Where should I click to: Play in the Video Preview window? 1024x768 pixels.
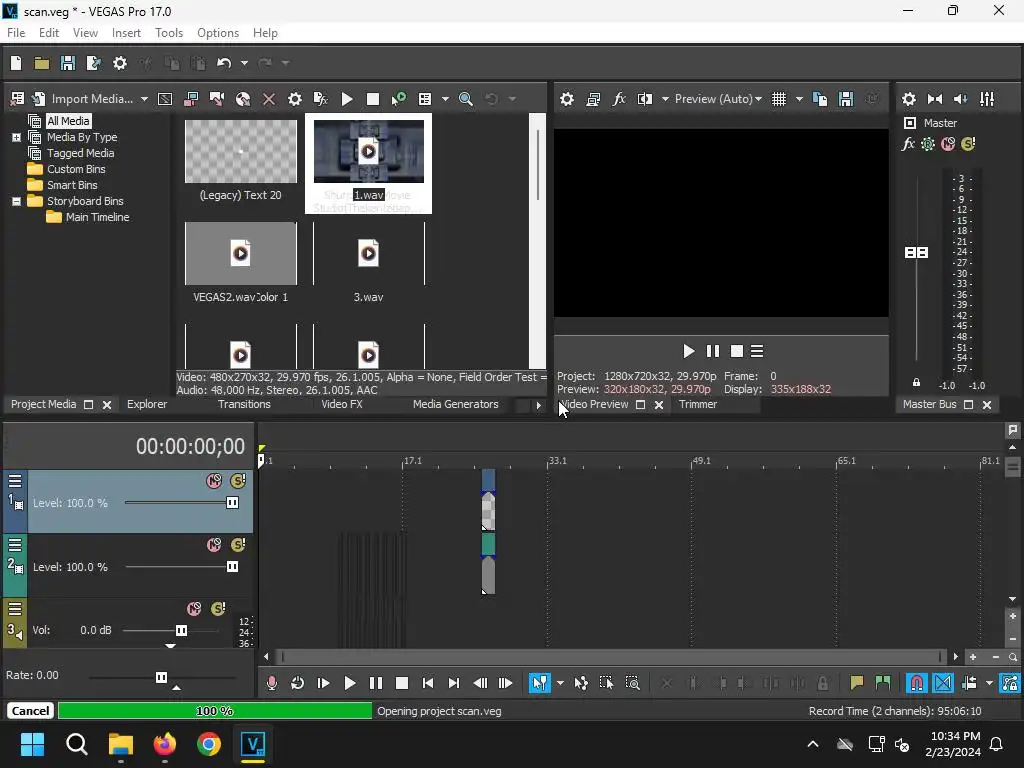[688, 351]
